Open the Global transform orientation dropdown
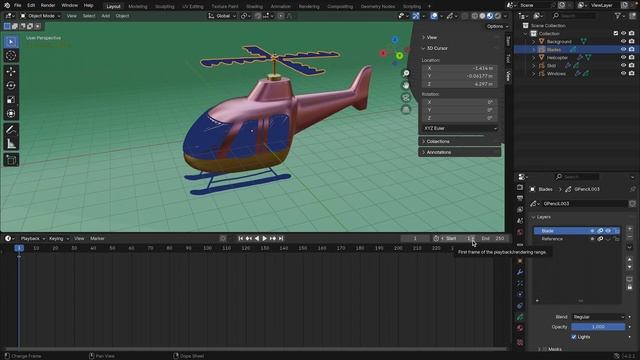640x360 pixels. tap(222, 16)
